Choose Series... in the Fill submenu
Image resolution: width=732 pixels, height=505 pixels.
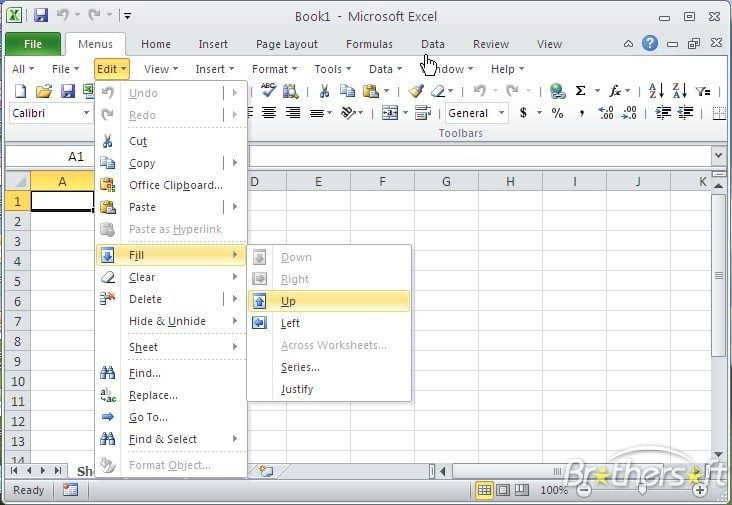(329, 367)
